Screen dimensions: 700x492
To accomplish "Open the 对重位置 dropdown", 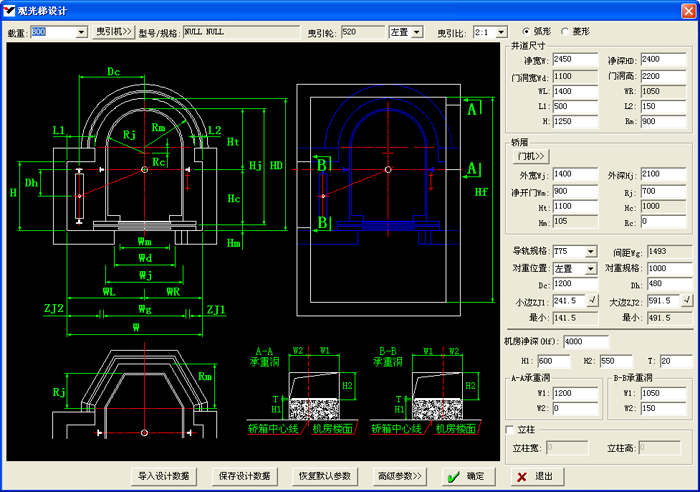I will 591,268.
